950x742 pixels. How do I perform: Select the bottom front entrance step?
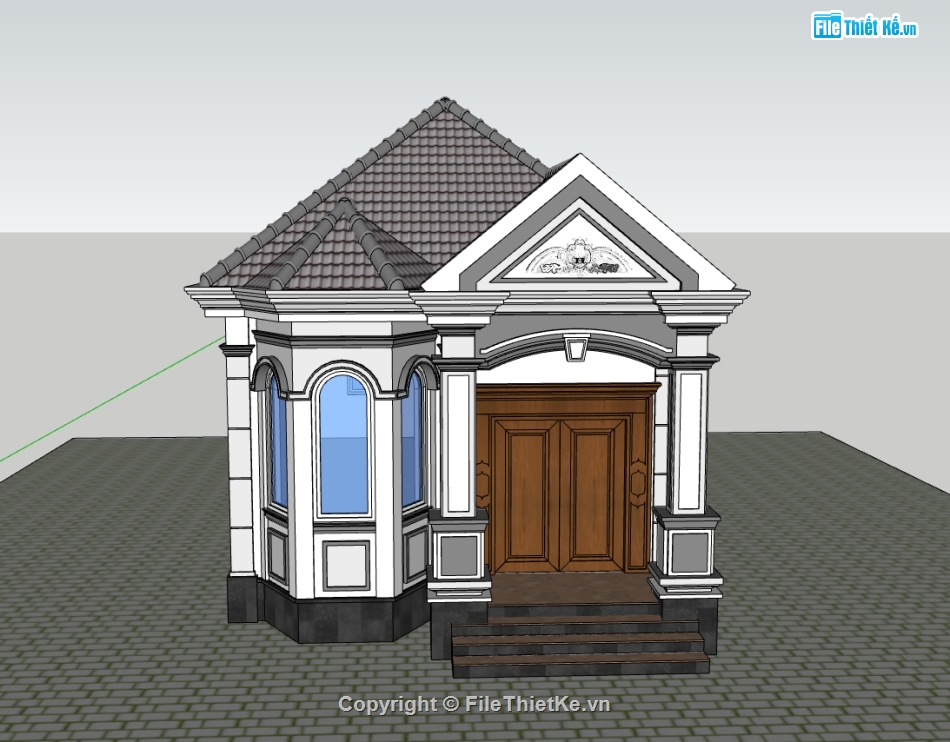pos(580,663)
